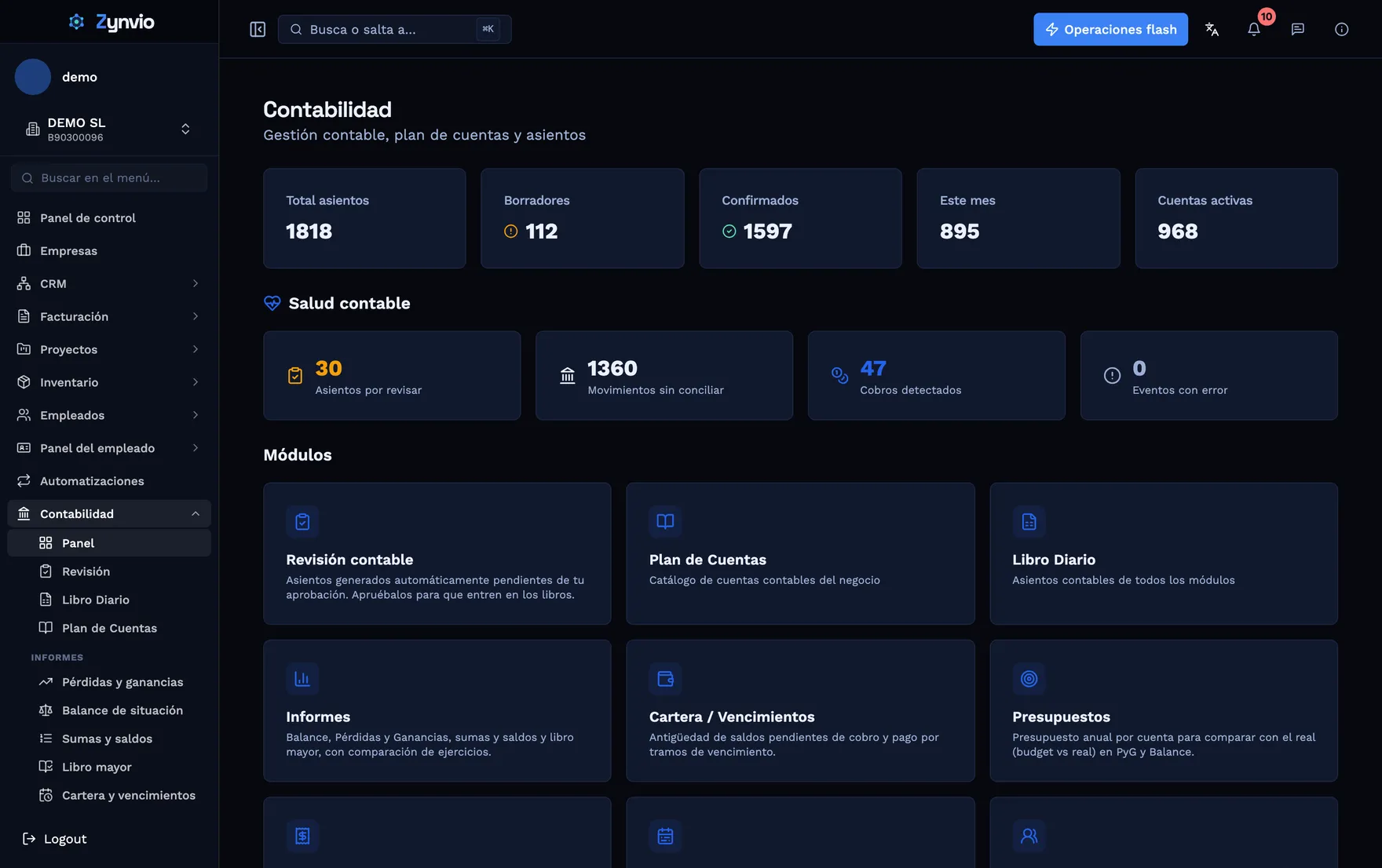The width and height of the screenshot is (1382, 868).
Task: Click the Cartera / Vencimientos wallet icon
Action: 665,679
